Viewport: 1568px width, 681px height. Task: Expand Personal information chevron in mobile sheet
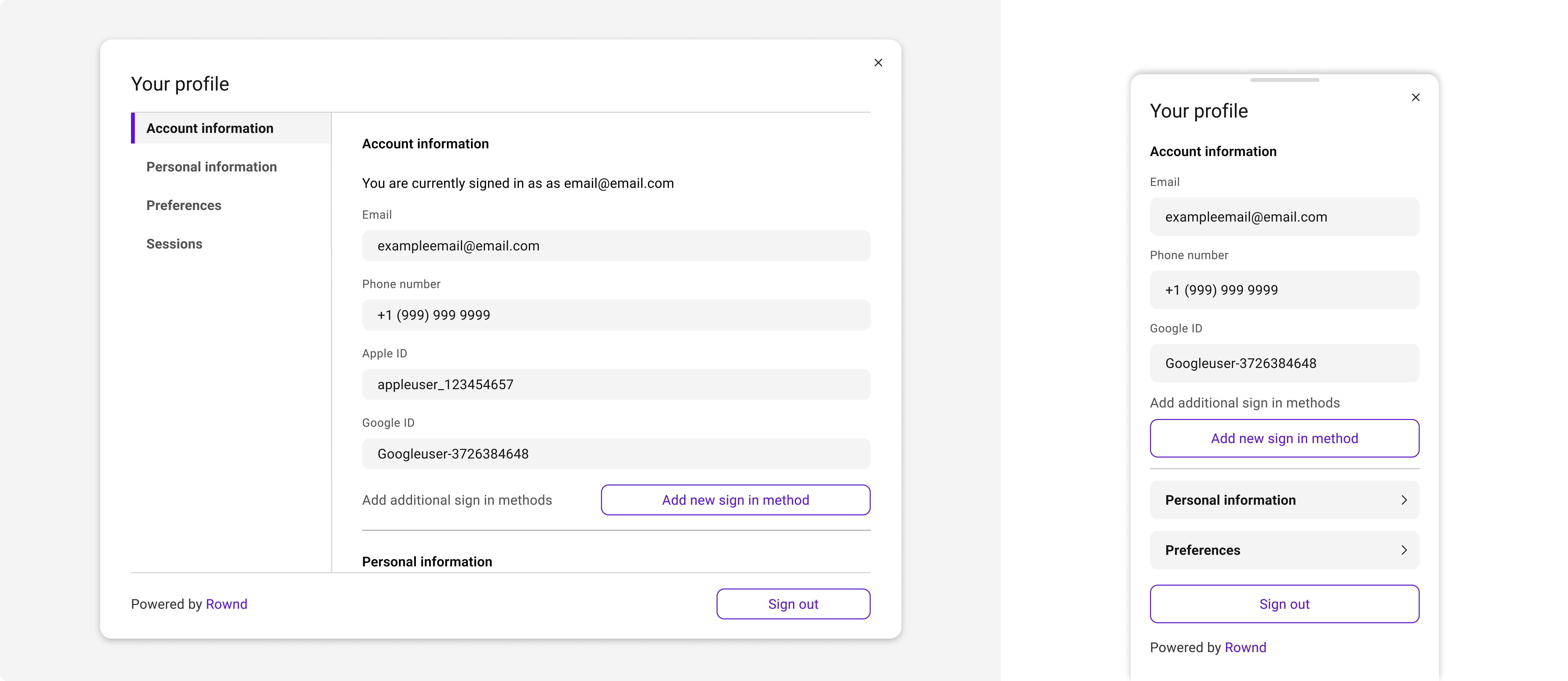[1404, 500]
